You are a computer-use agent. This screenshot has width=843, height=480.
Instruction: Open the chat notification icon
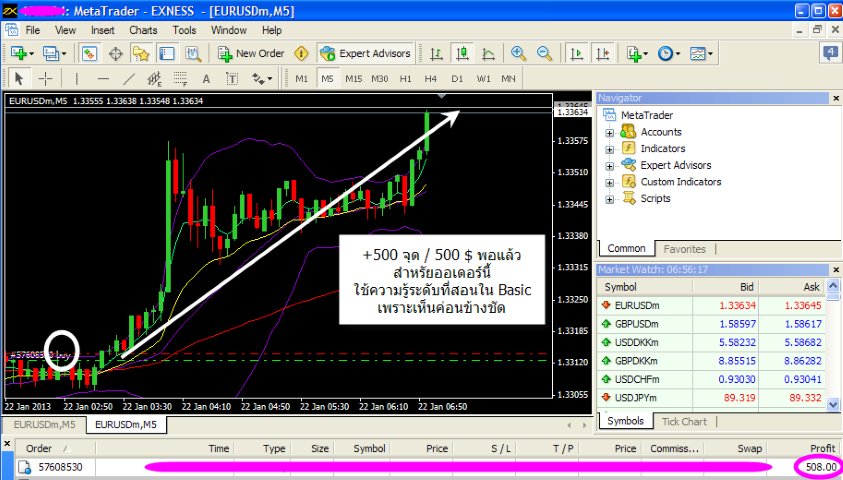[x=830, y=53]
